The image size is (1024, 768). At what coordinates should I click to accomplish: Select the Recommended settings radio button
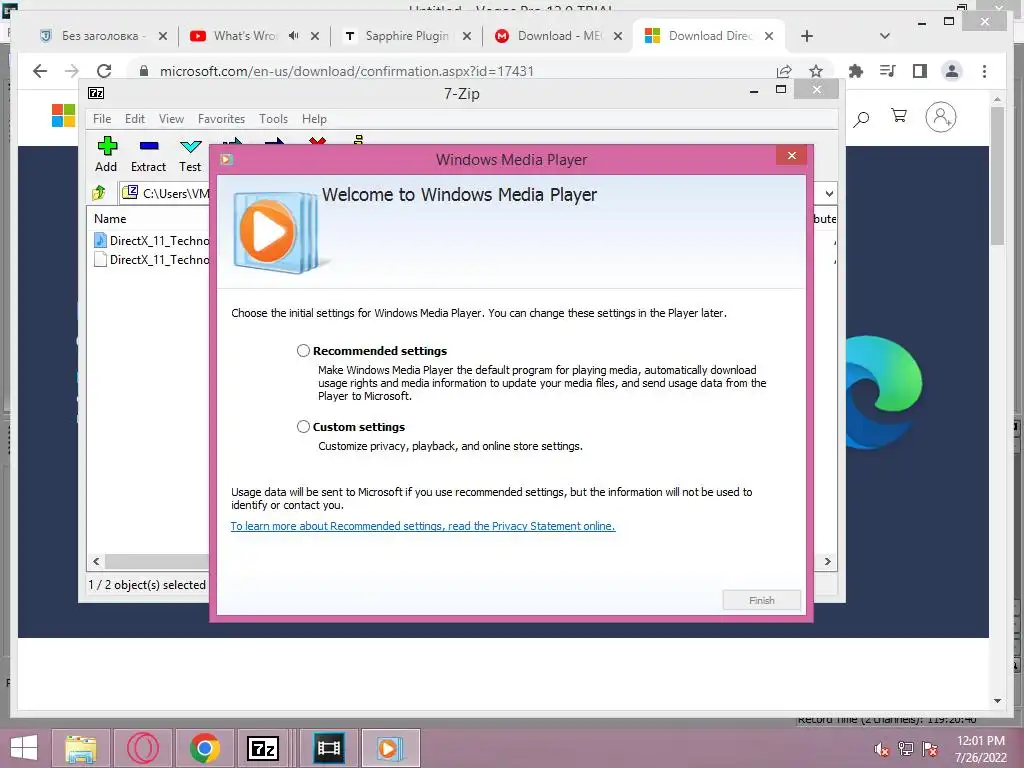pyautogui.click(x=303, y=351)
